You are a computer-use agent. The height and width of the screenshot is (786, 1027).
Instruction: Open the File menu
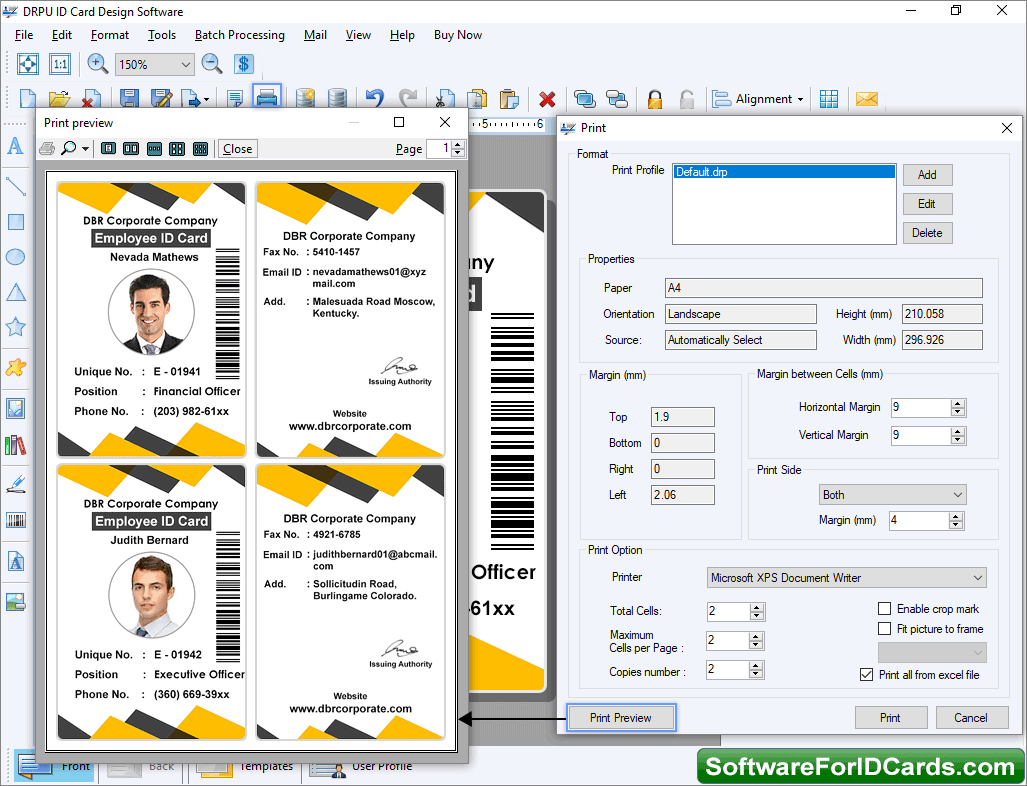24,35
